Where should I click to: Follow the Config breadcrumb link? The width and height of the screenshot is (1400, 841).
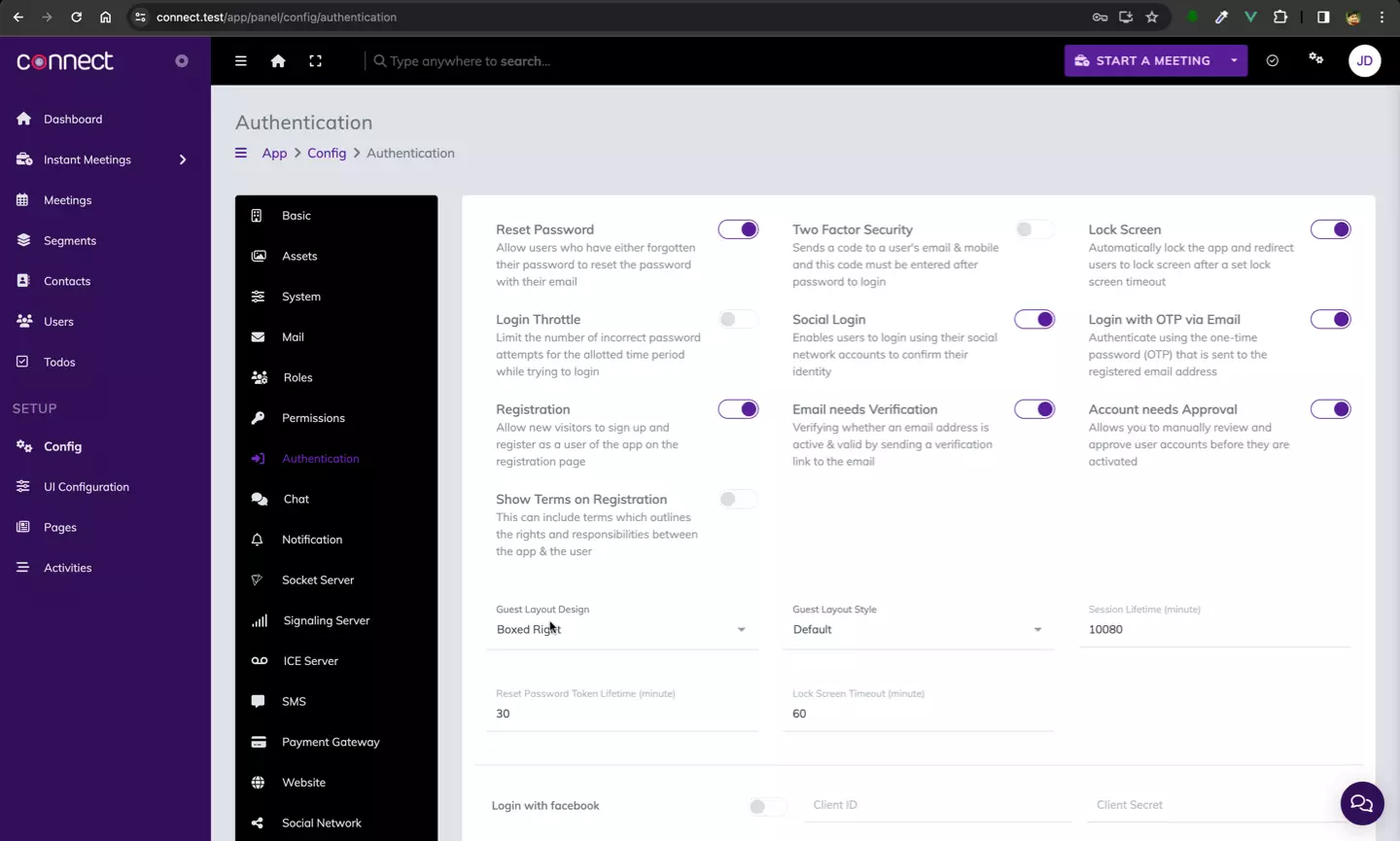pyautogui.click(x=327, y=153)
